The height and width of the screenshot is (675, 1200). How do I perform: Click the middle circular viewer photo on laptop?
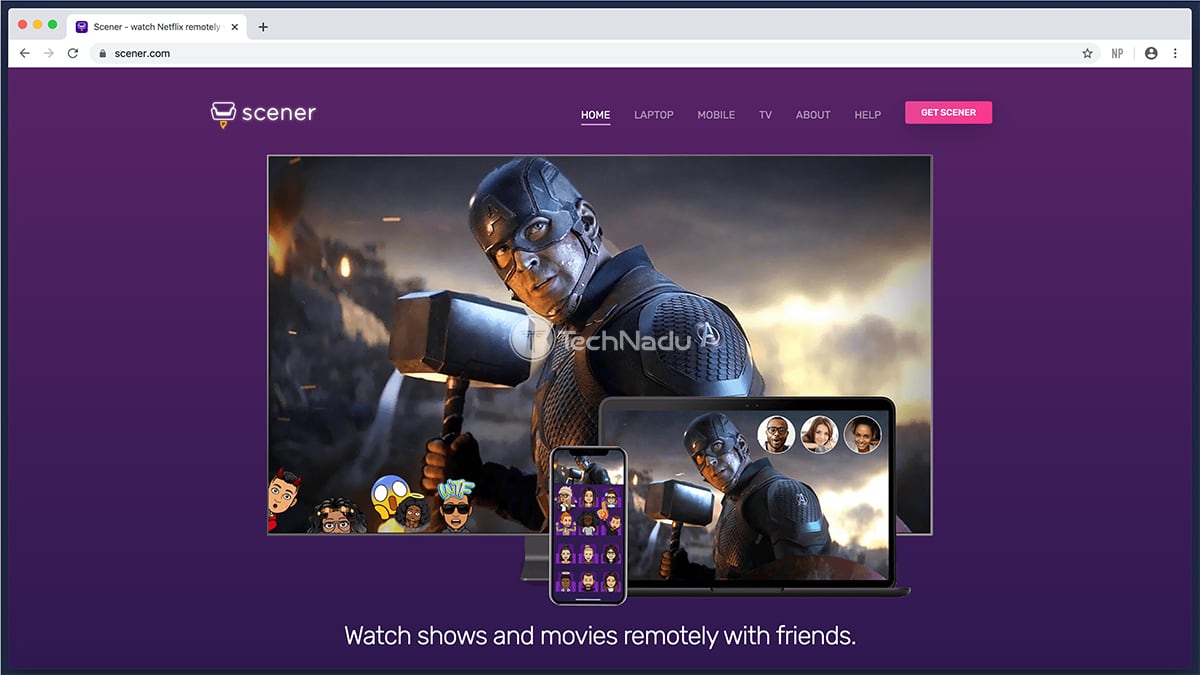819,435
